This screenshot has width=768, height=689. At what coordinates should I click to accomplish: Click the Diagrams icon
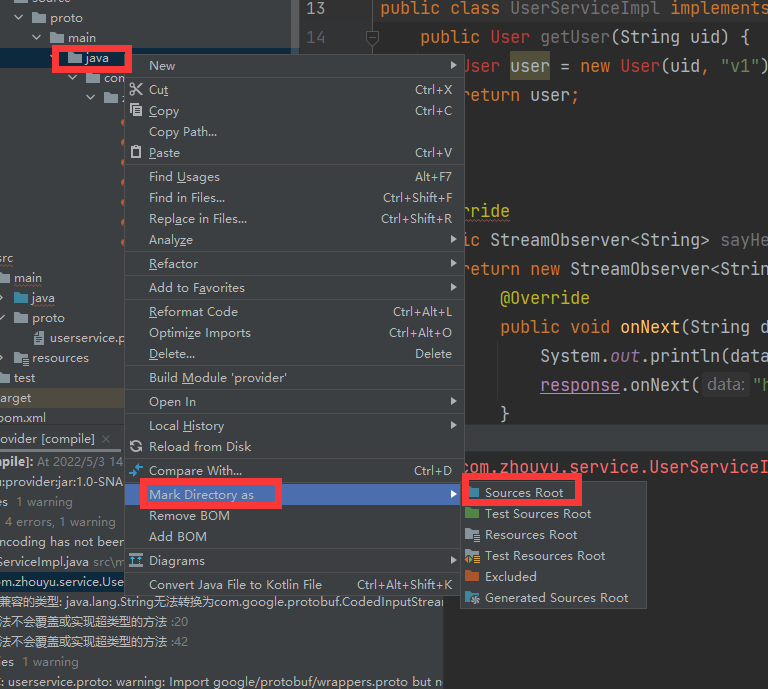click(x=136, y=560)
